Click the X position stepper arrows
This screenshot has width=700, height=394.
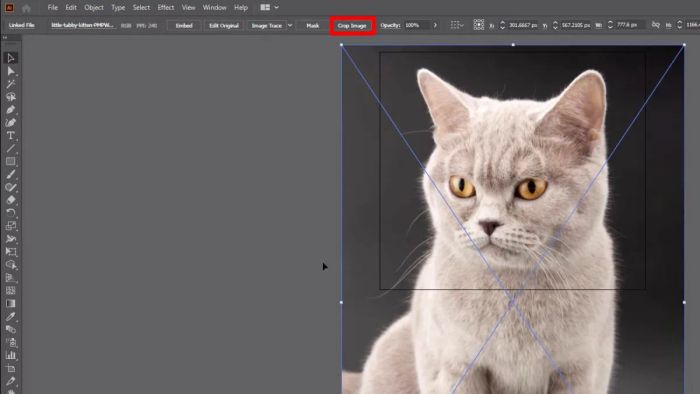pyautogui.click(x=502, y=25)
